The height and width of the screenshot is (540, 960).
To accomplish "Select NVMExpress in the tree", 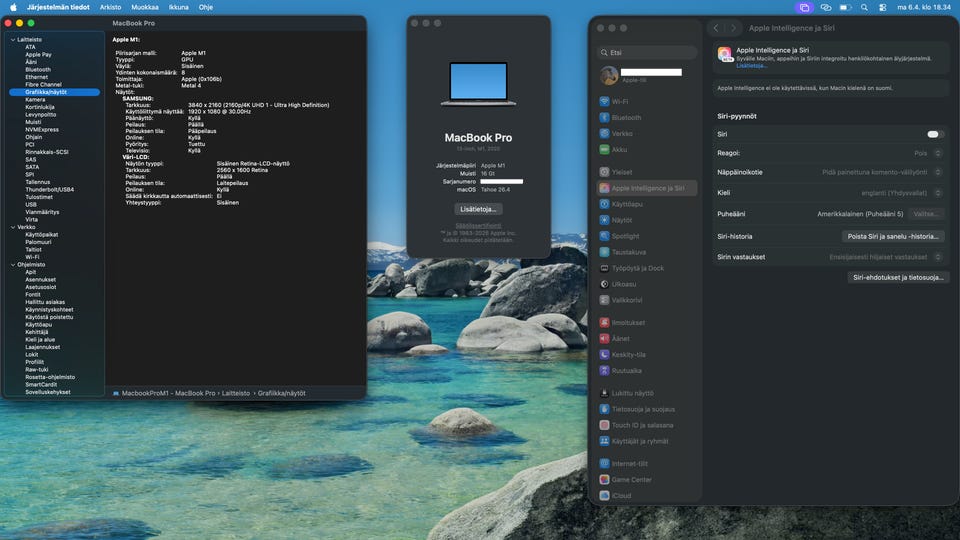I will click(42, 130).
